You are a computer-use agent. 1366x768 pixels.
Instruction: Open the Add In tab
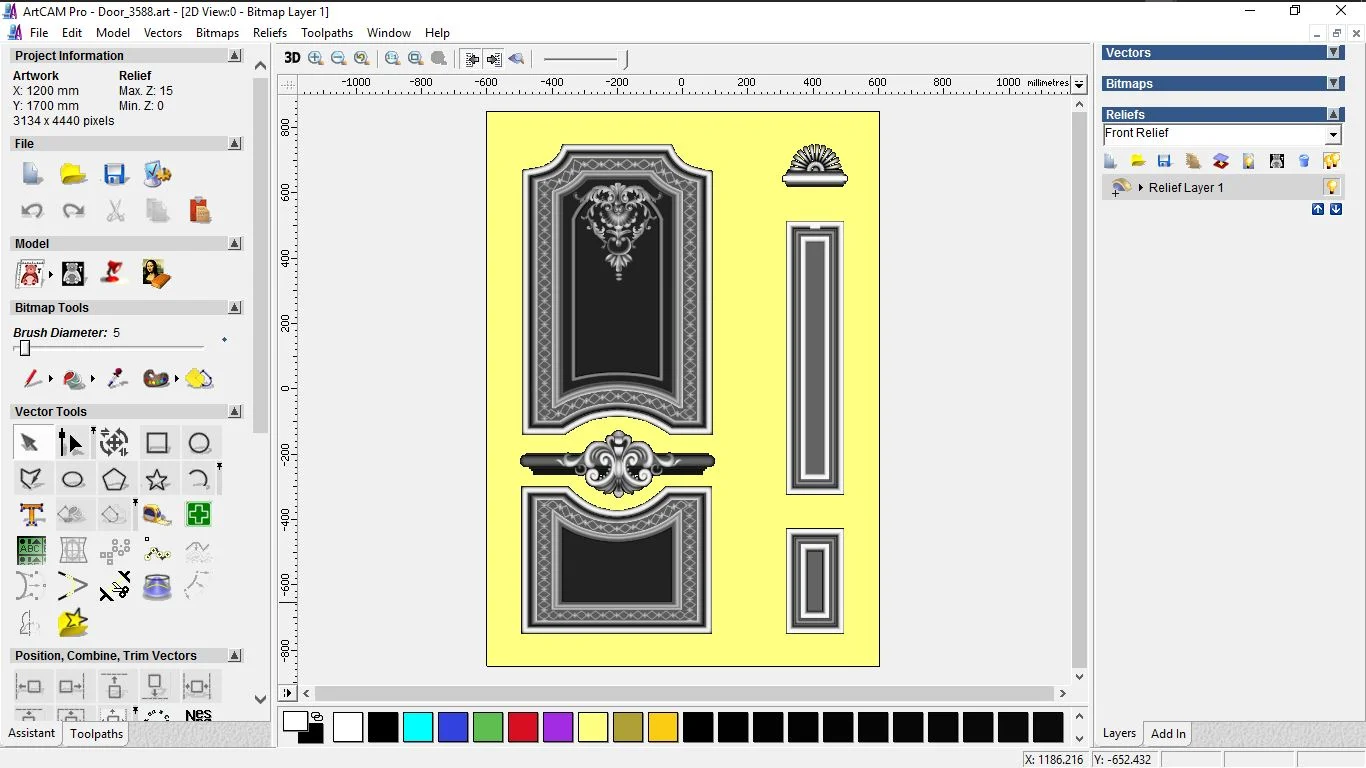[1168, 734]
